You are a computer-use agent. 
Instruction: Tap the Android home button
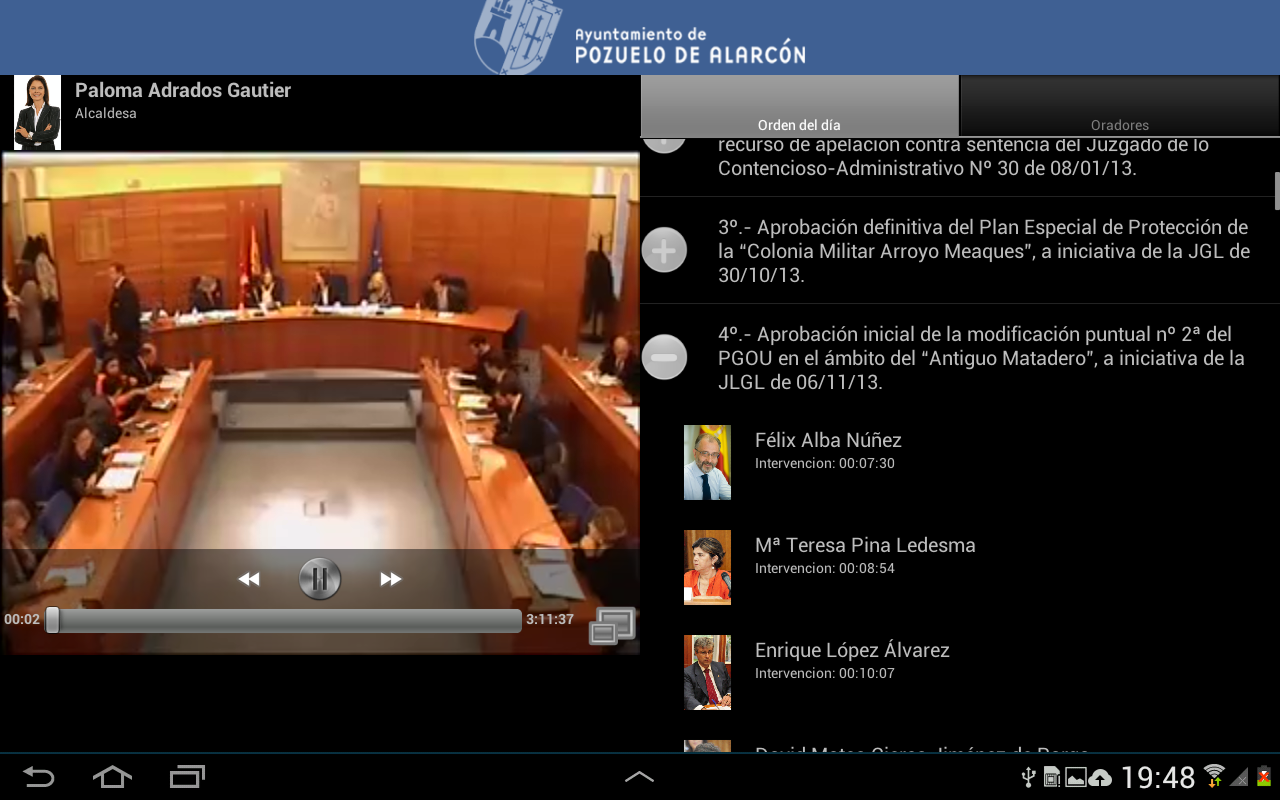click(x=112, y=776)
